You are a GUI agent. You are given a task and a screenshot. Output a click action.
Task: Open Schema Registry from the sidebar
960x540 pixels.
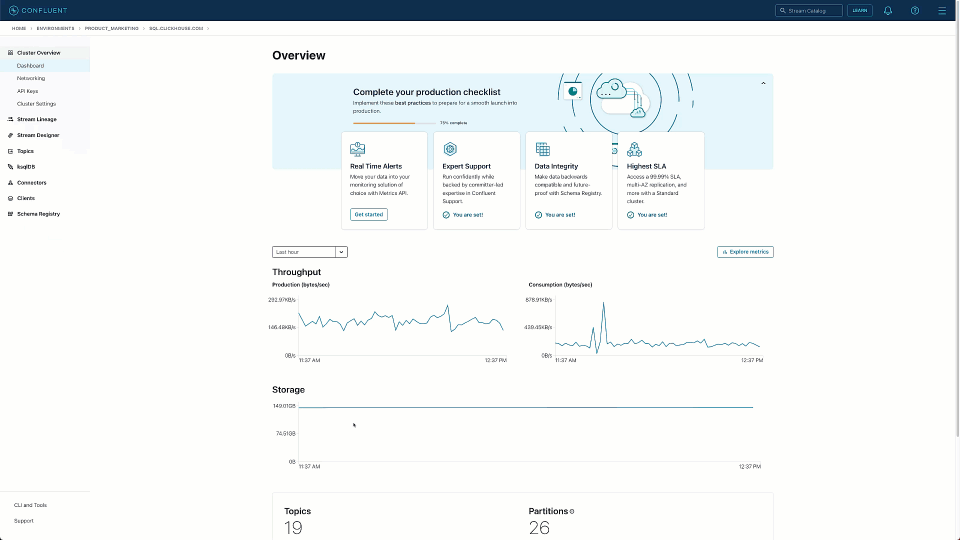tap(38, 214)
